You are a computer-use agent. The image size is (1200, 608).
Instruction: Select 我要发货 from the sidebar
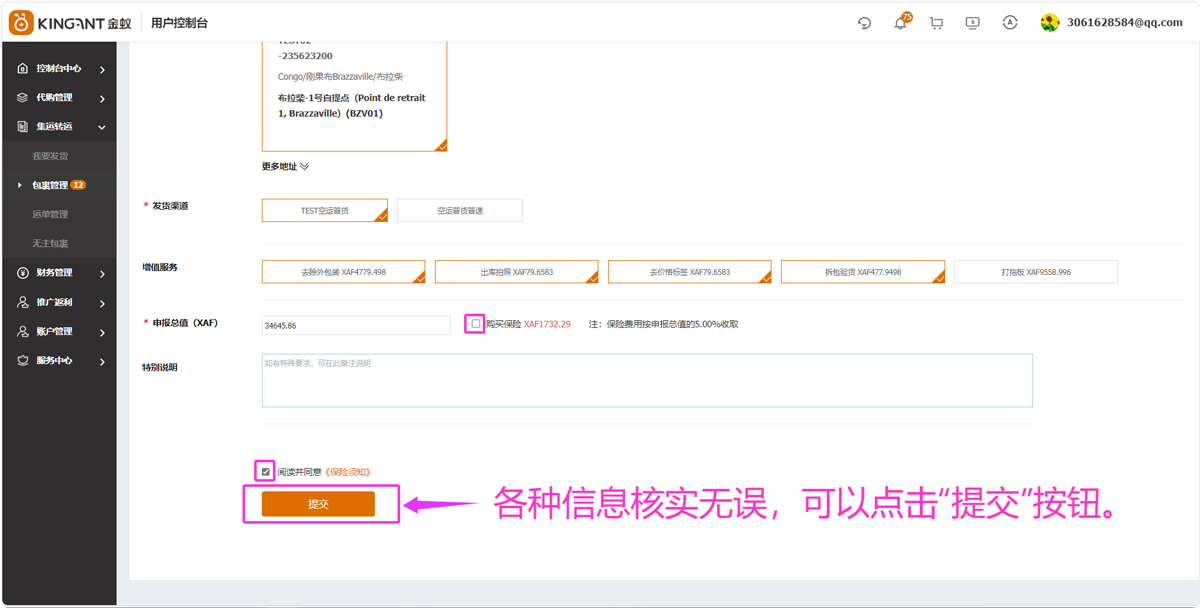pos(48,155)
